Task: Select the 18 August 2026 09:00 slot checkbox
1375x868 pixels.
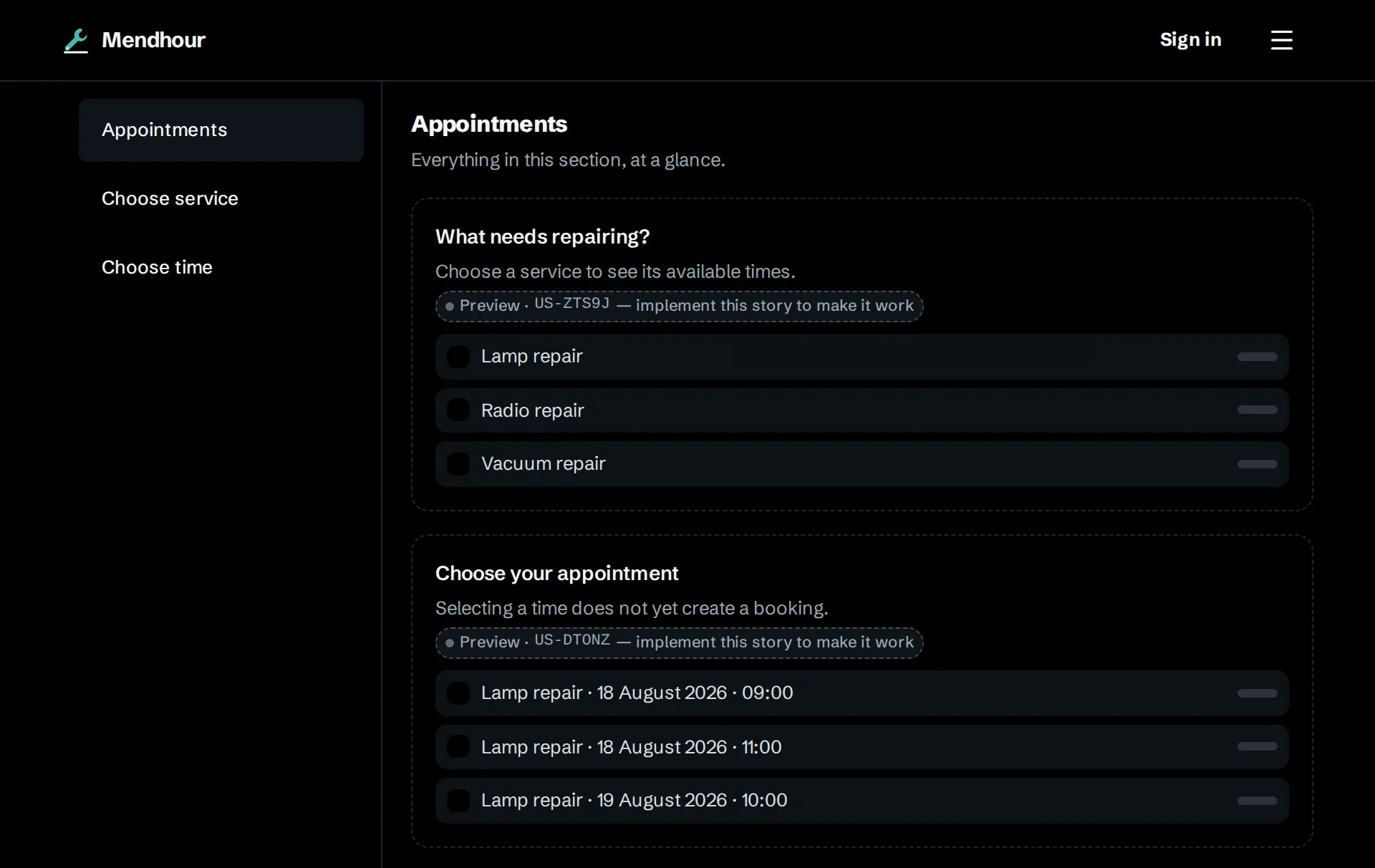Action: 458,693
